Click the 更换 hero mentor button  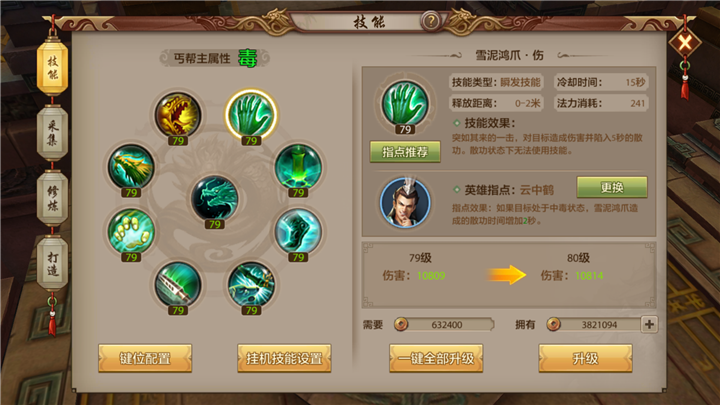coord(612,187)
